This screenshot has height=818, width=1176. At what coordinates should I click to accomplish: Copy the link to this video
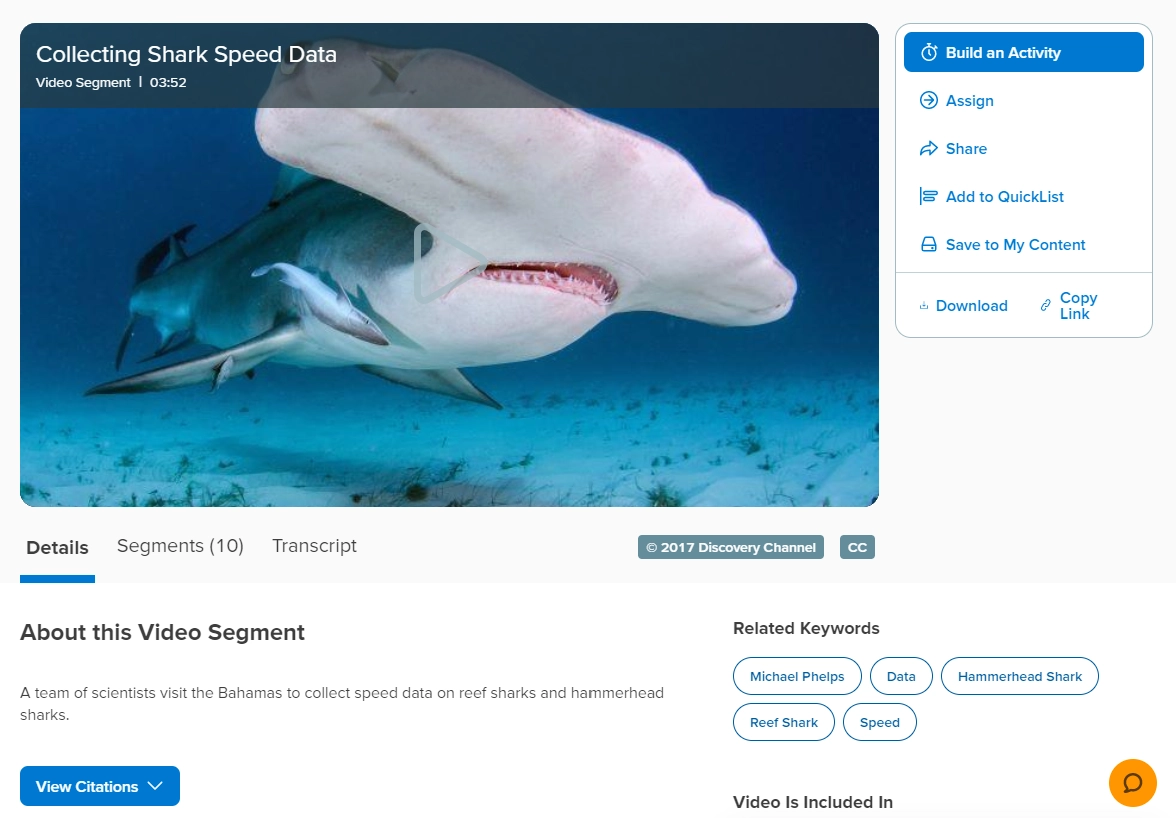coord(1069,306)
